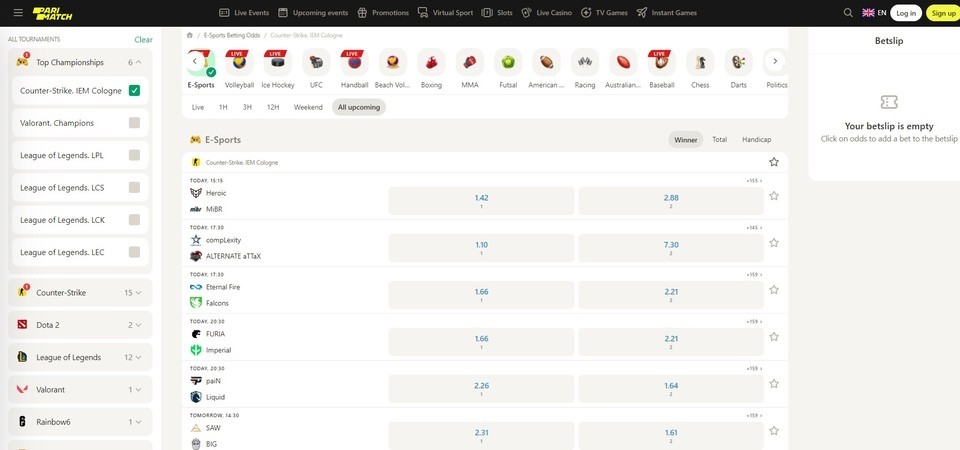Switch market view to Handicap

[757, 140]
